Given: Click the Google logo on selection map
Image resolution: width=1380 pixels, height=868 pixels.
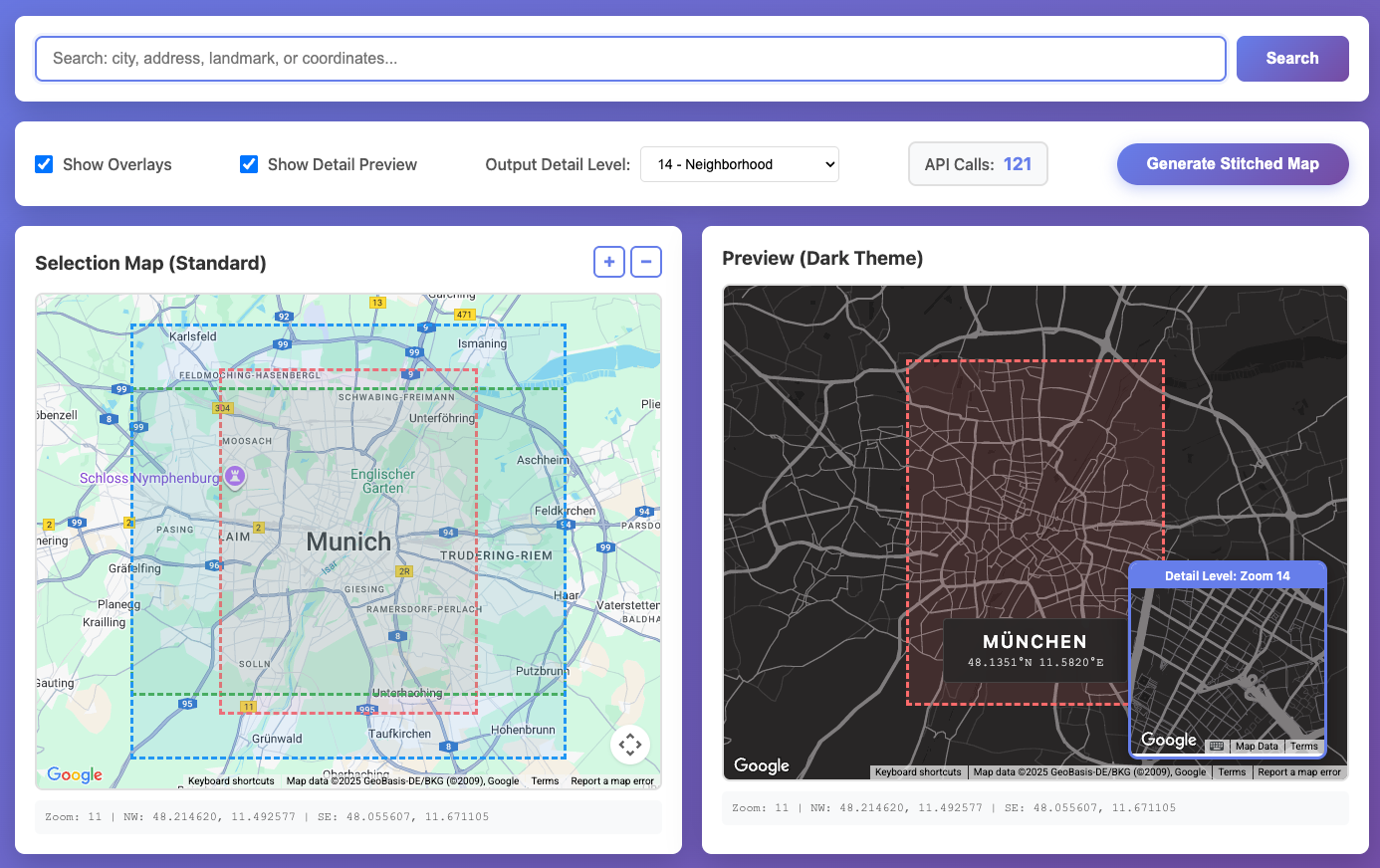Looking at the screenshot, I should pyautogui.click(x=75, y=774).
